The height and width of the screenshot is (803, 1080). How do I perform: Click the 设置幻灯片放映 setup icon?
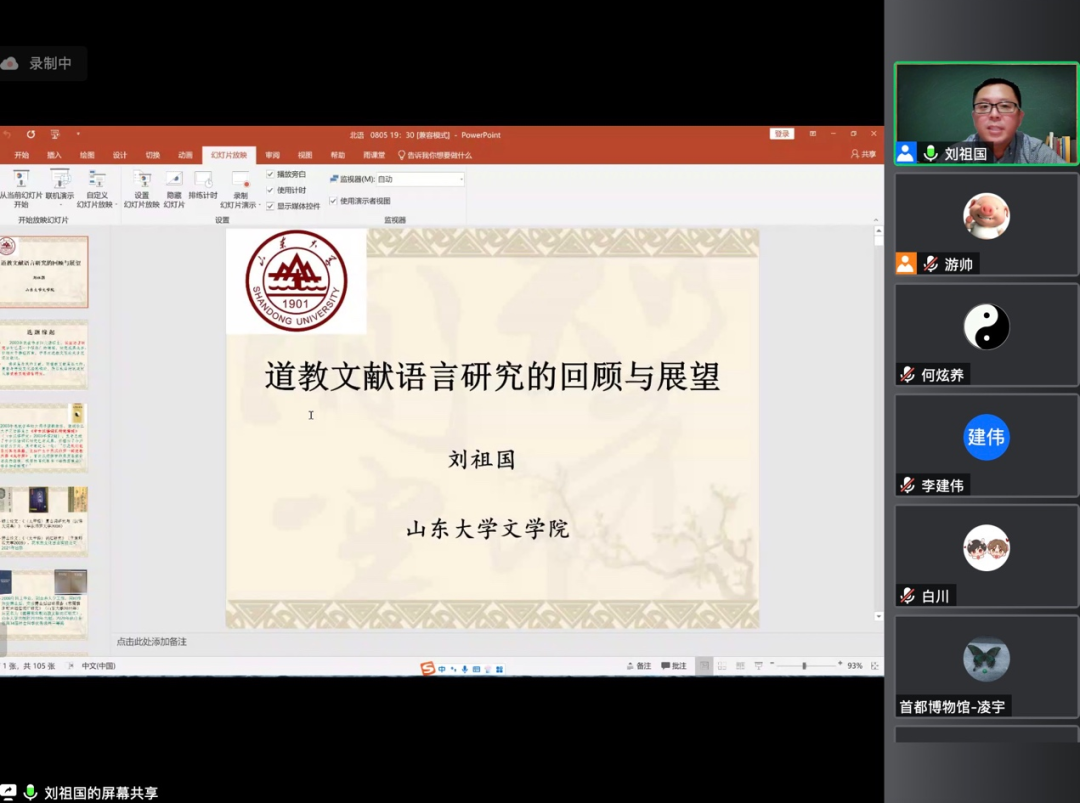142,180
